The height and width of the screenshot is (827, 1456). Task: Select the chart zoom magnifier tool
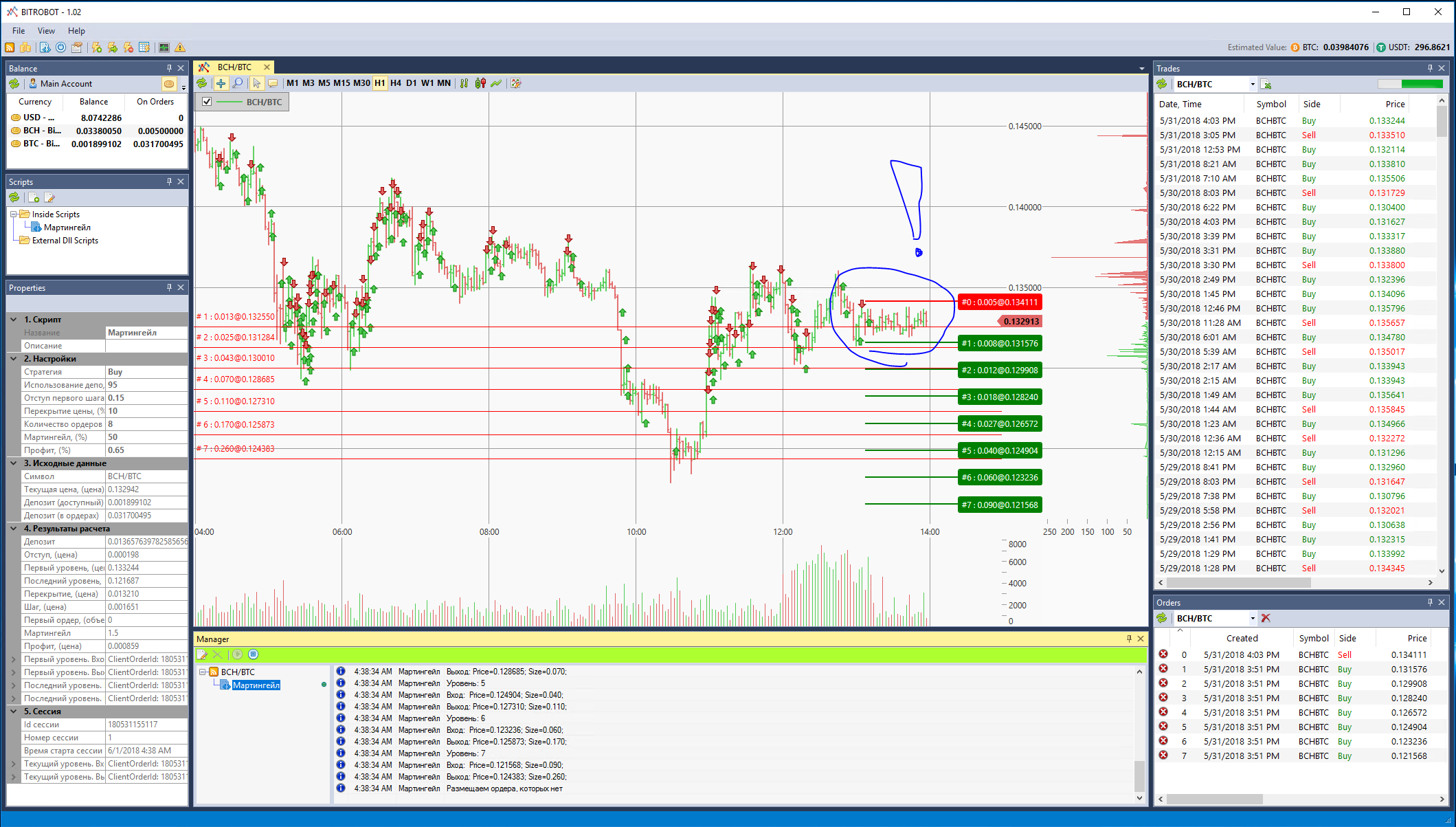coord(238,83)
